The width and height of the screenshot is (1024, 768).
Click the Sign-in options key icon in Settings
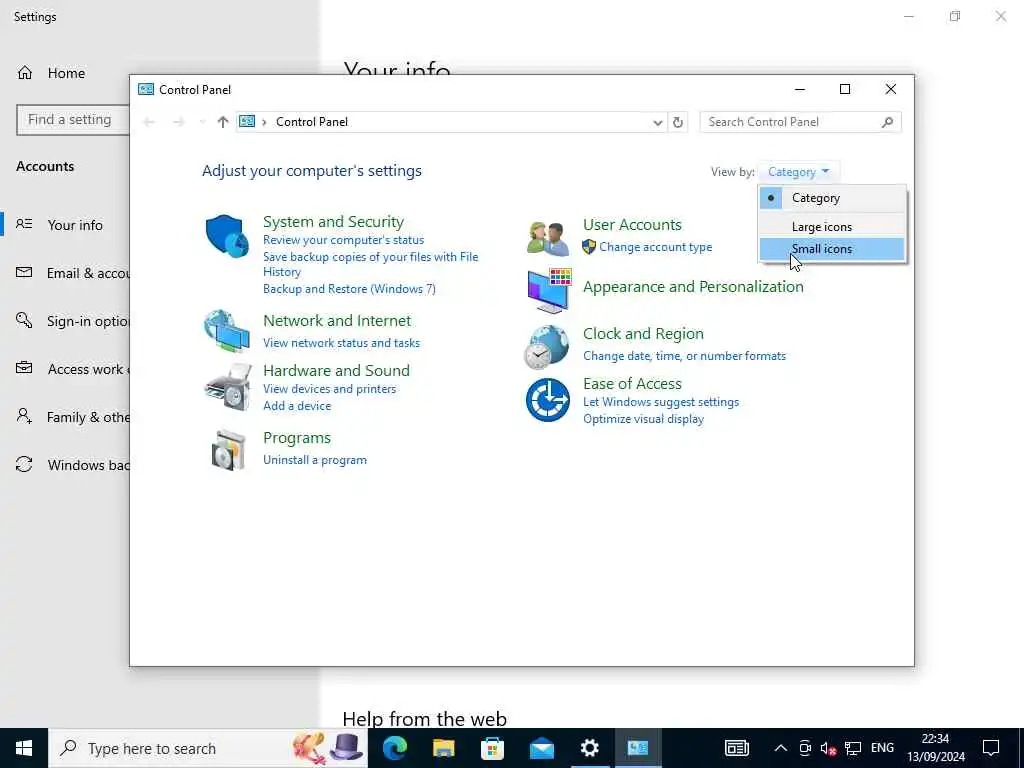[x=24, y=320]
